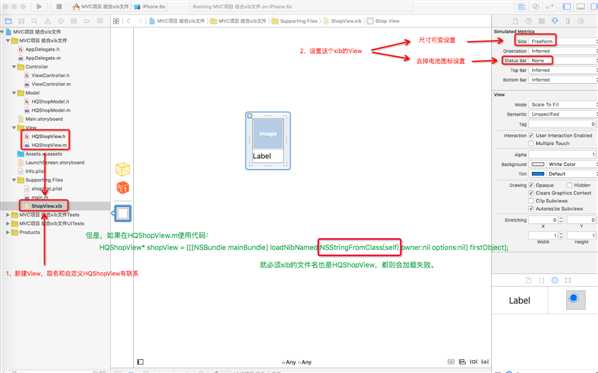The width and height of the screenshot is (598, 373).
Task: Open the Identity inspector tab
Action: click(x=542, y=21)
